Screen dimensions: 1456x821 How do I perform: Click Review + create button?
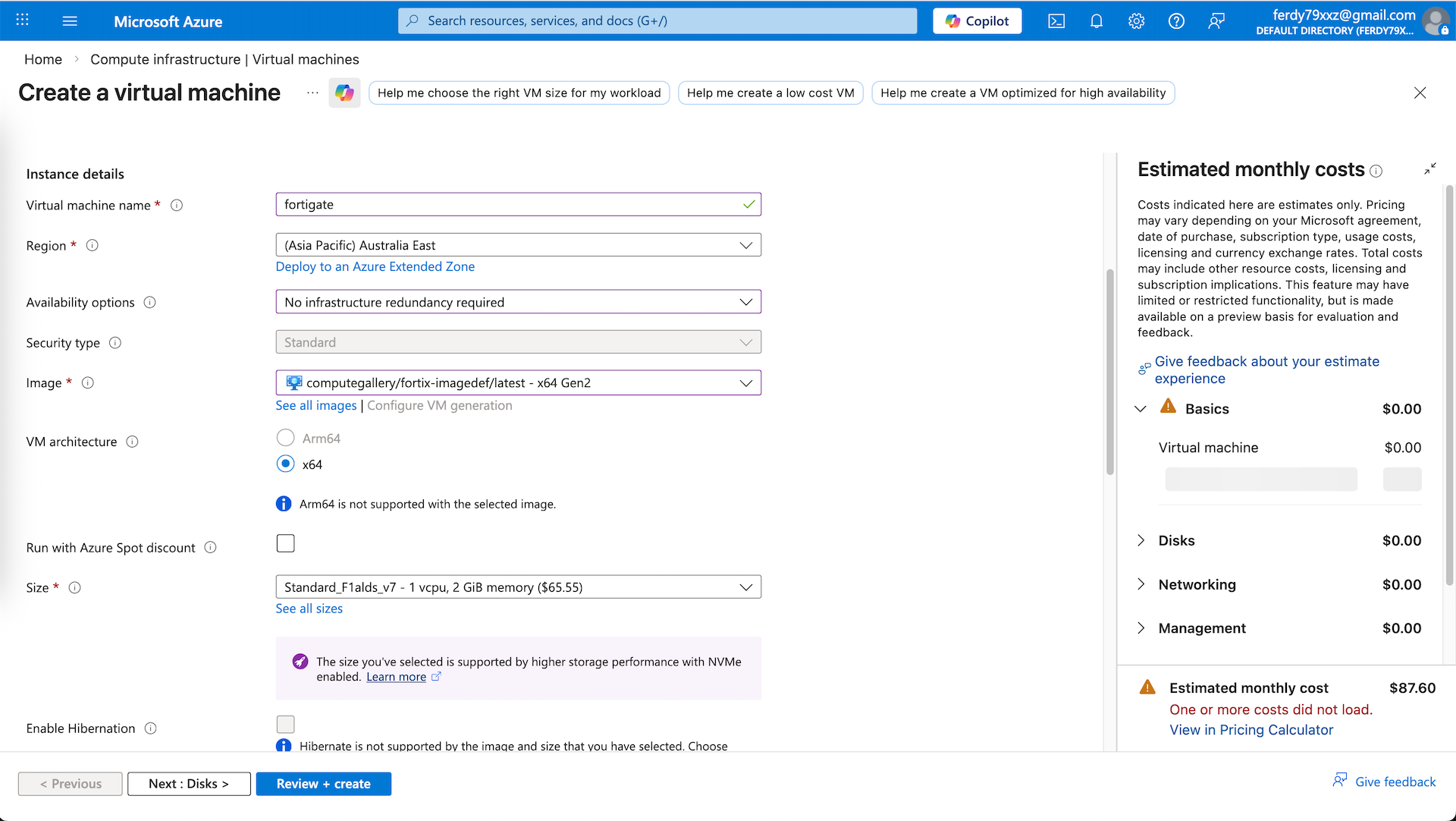click(x=323, y=784)
